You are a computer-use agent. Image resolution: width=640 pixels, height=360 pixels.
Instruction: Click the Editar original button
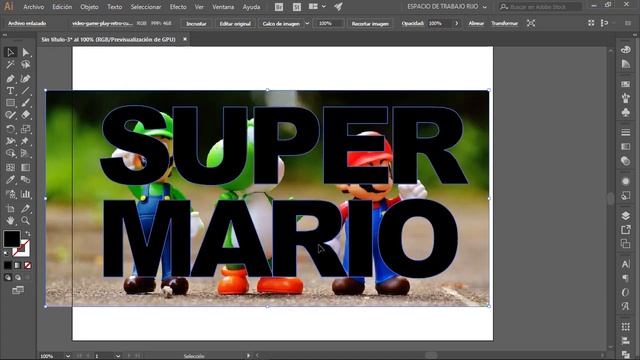coord(235,24)
